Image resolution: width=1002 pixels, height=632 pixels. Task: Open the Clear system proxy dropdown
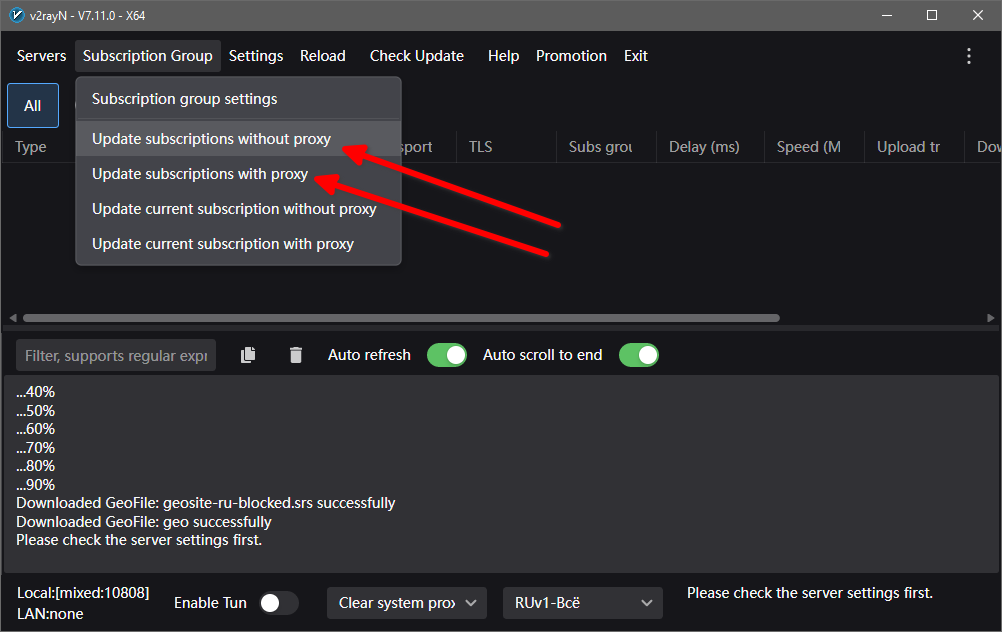[x=407, y=603]
